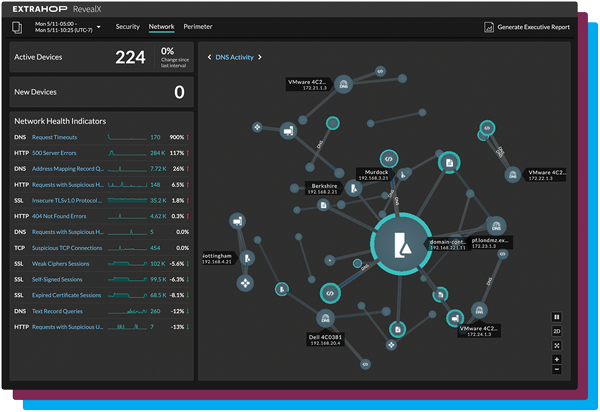Open Self-Signed Sessions indicator
Viewport: 600px width, 412px height.
(x=57, y=280)
